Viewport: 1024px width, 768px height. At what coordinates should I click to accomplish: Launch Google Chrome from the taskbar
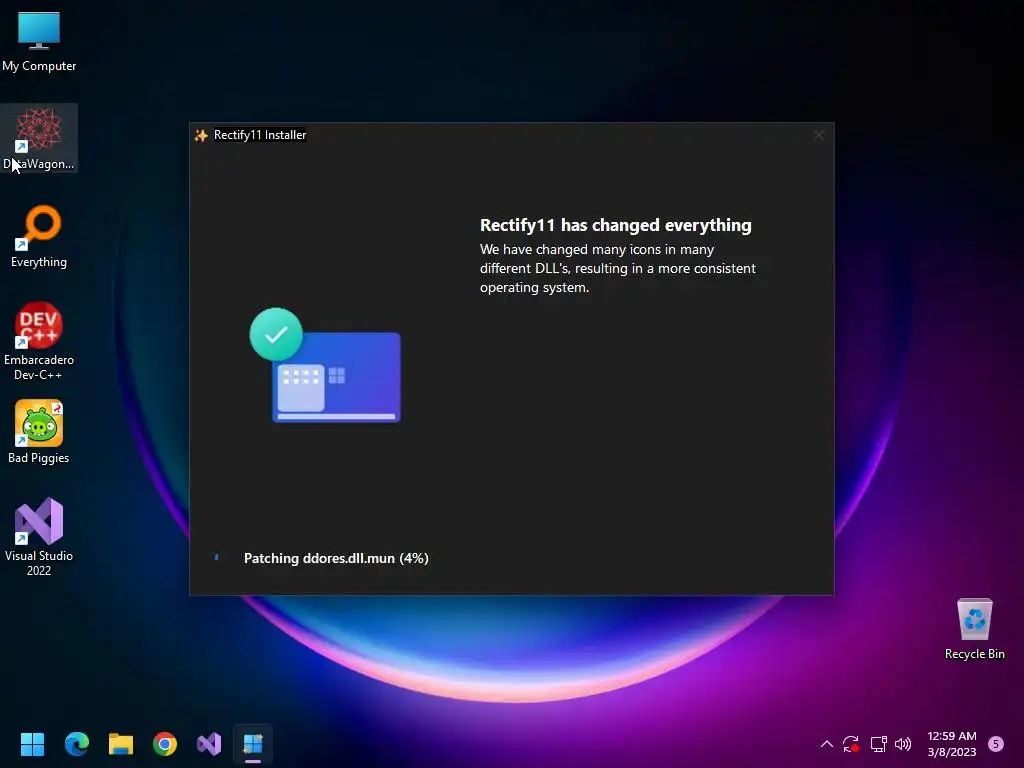pos(165,744)
